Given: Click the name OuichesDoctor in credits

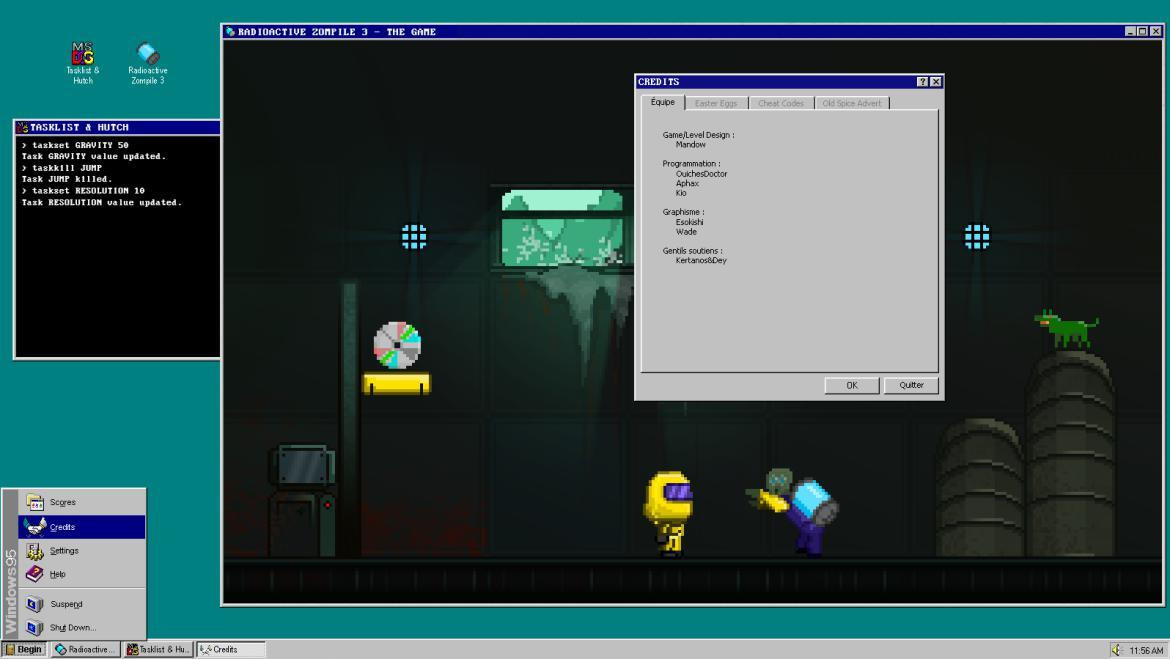Looking at the screenshot, I should pyautogui.click(x=701, y=174).
